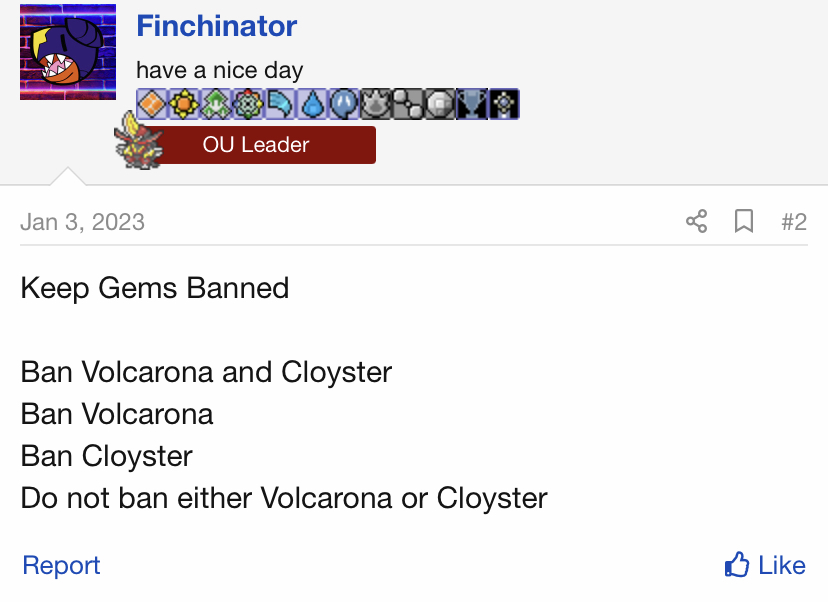
Task: Click the green arrows badge
Action: point(216,104)
